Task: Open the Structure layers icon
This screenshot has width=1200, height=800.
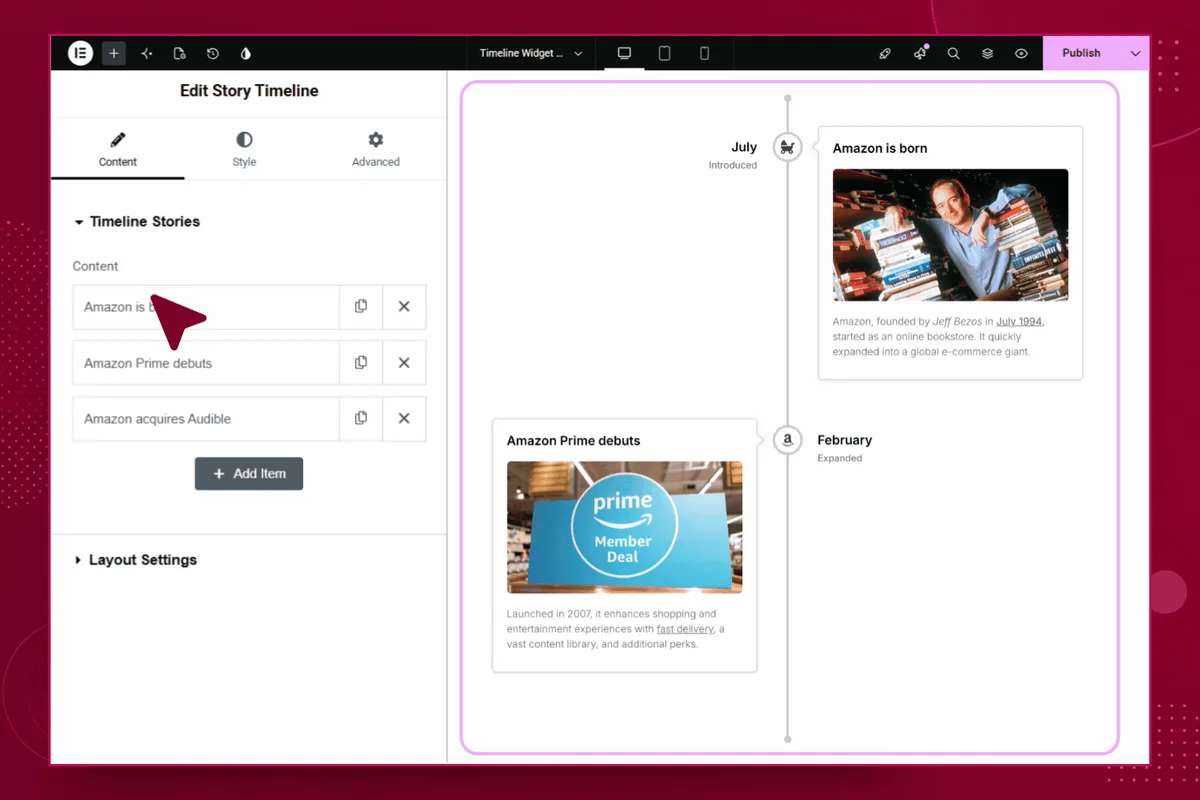Action: pos(987,53)
